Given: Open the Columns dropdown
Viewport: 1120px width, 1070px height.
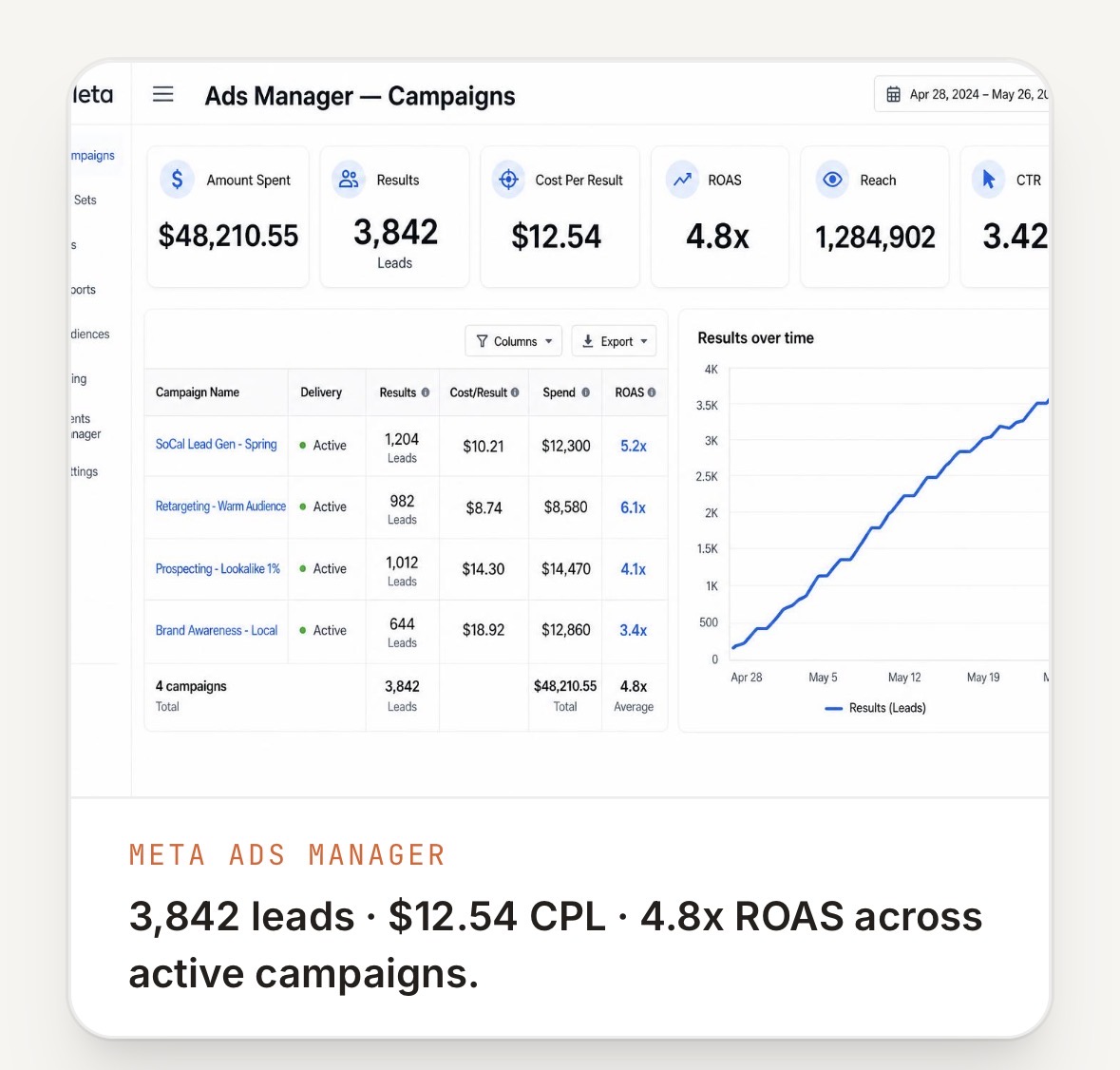Looking at the screenshot, I should tap(514, 341).
